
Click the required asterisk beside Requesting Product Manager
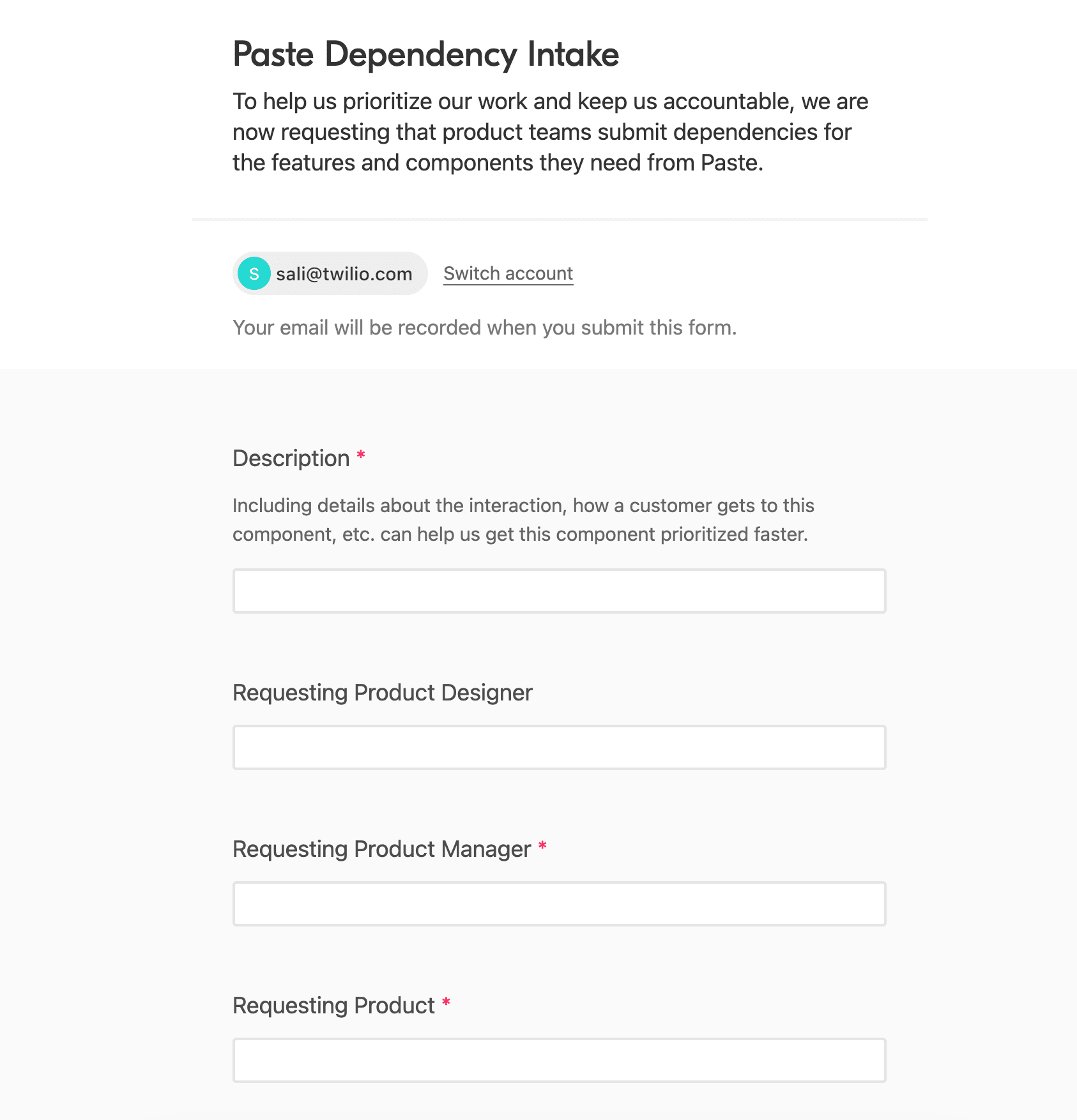click(542, 846)
